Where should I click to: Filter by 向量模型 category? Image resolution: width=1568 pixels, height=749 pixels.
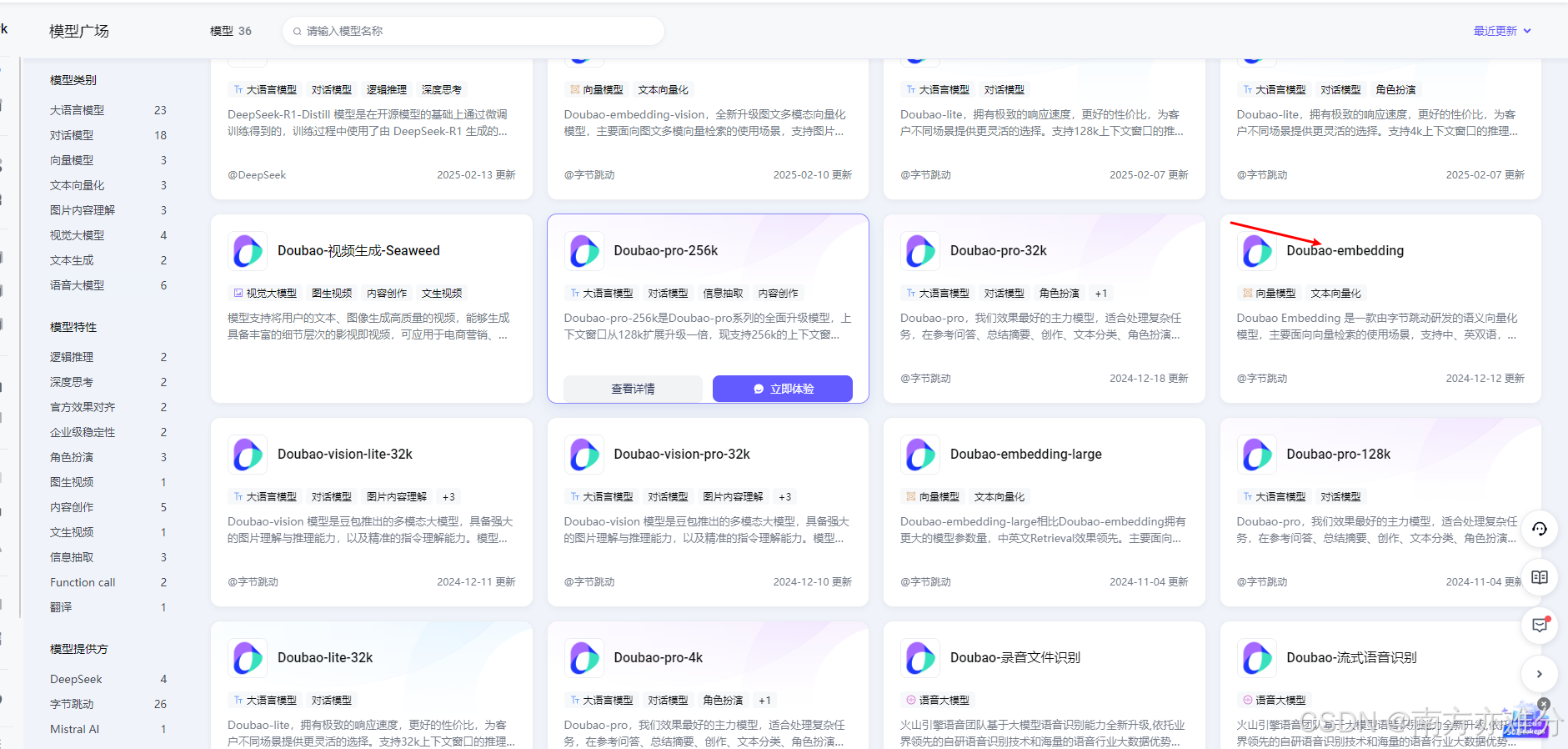pyautogui.click(x=108, y=160)
